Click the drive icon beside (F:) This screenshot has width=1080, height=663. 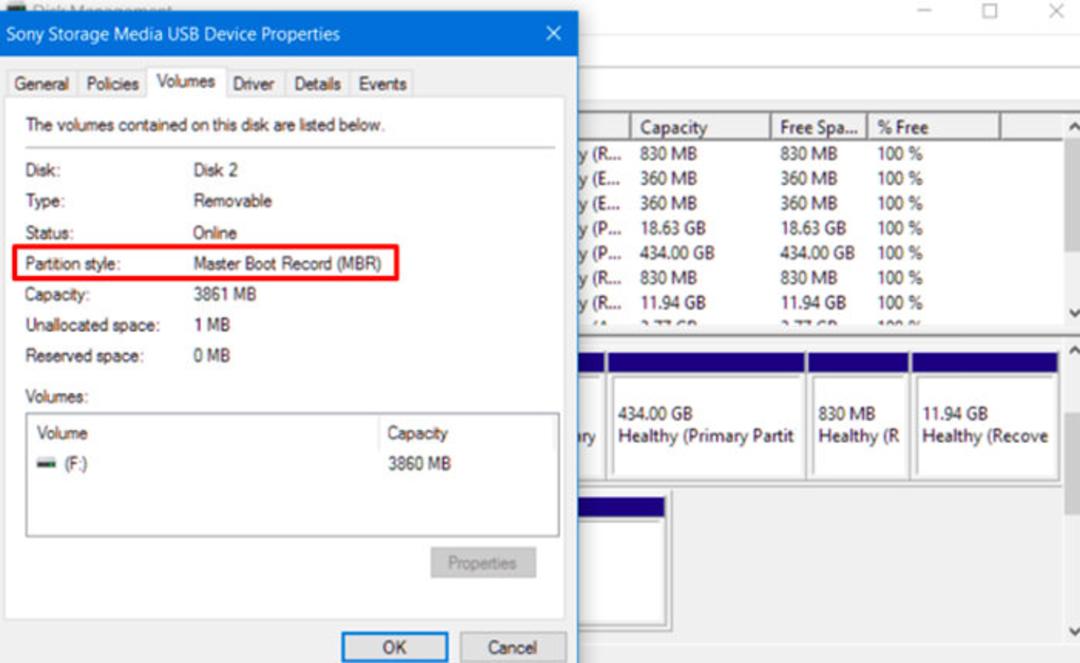point(46,463)
